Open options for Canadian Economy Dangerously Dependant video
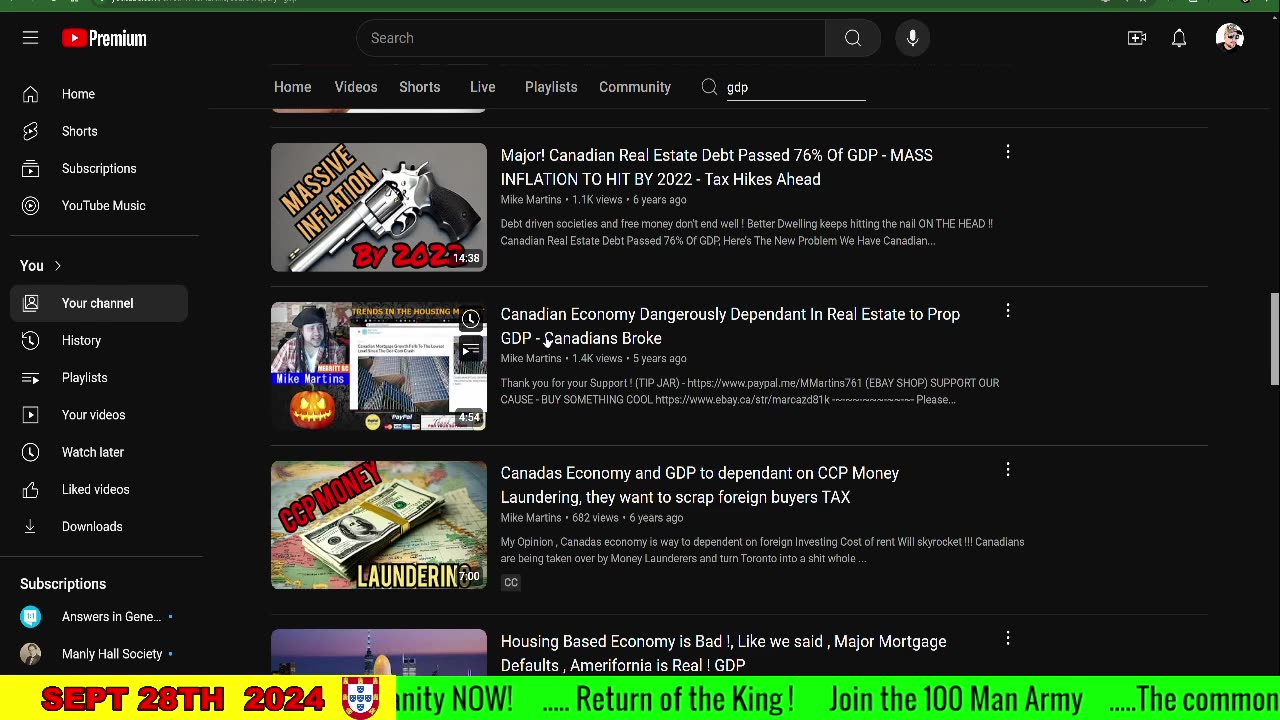This screenshot has height=720, width=1280. 1008,311
